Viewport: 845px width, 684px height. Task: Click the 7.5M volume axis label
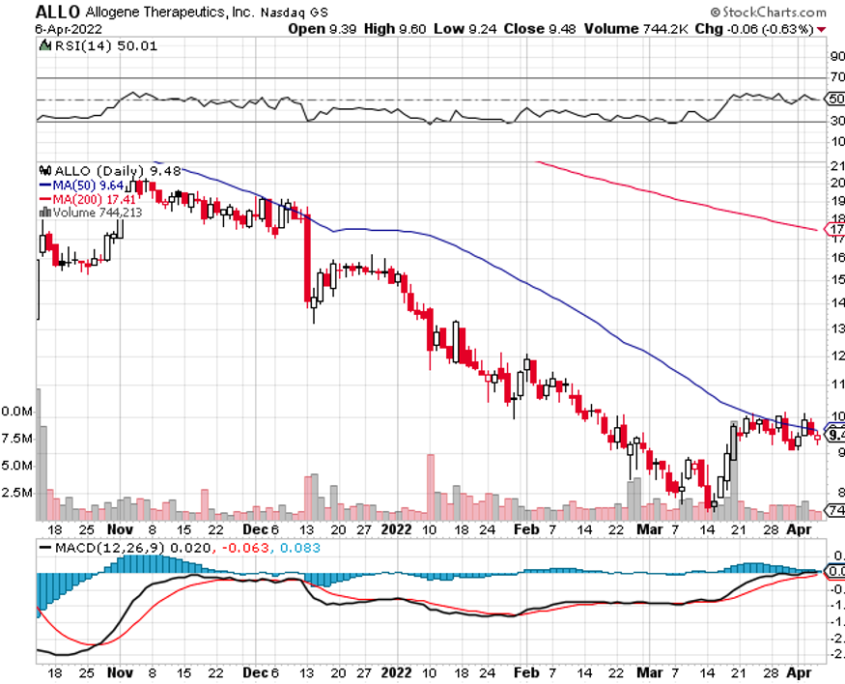[x=17, y=438]
